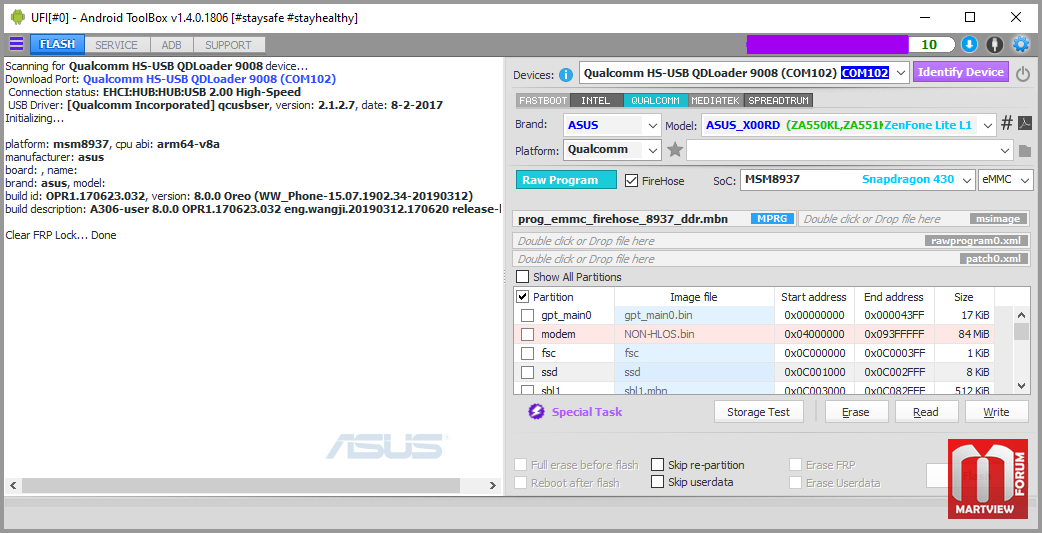Click the favorite star icon

[675, 150]
